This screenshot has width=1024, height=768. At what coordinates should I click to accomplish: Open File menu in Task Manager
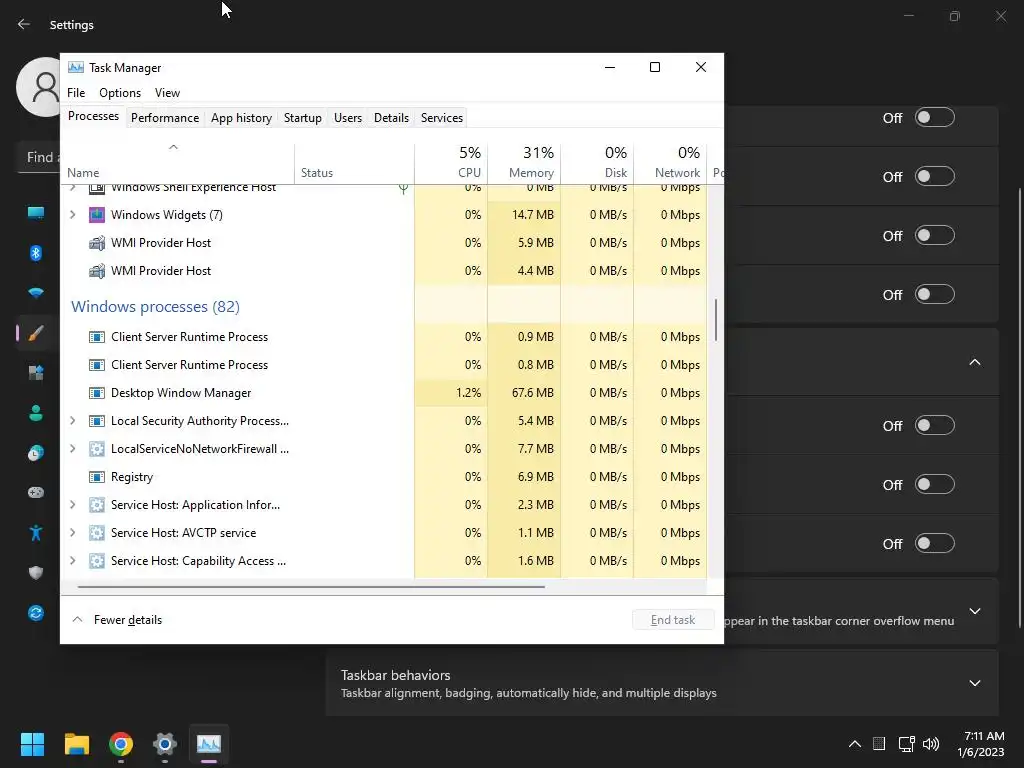coord(76,93)
